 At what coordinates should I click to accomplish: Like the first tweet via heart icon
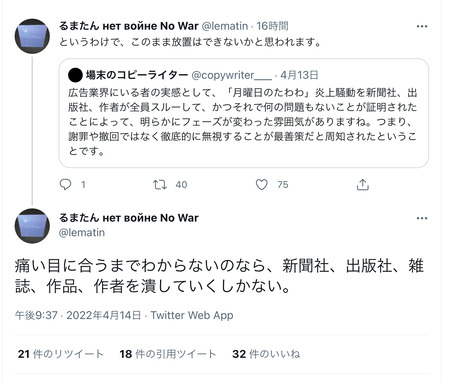pyautogui.click(x=262, y=184)
